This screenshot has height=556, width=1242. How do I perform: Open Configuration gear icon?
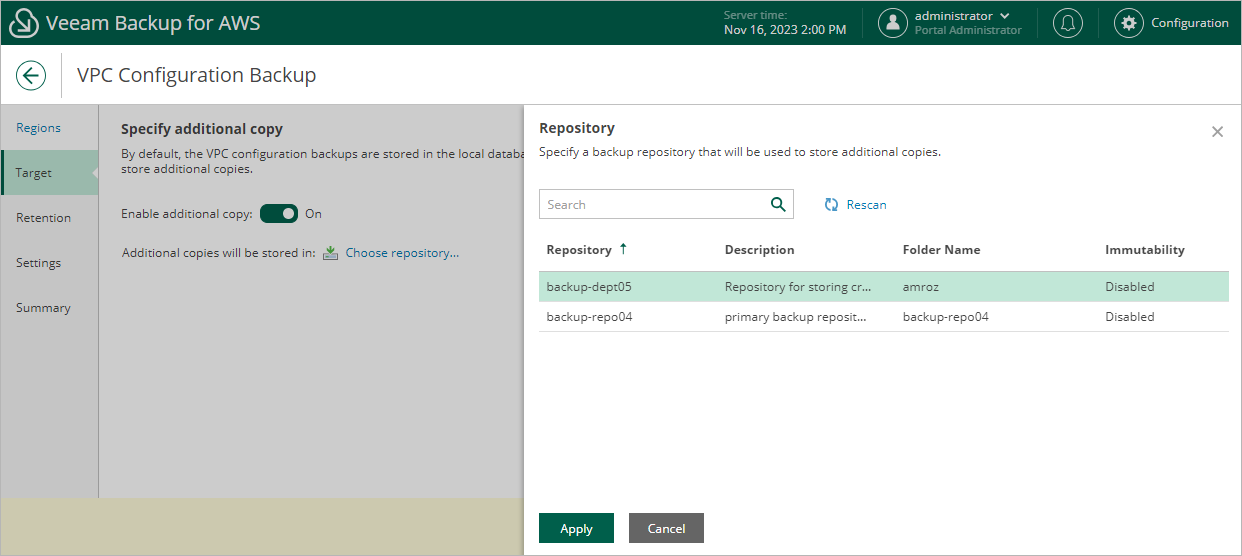pos(1129,23)
